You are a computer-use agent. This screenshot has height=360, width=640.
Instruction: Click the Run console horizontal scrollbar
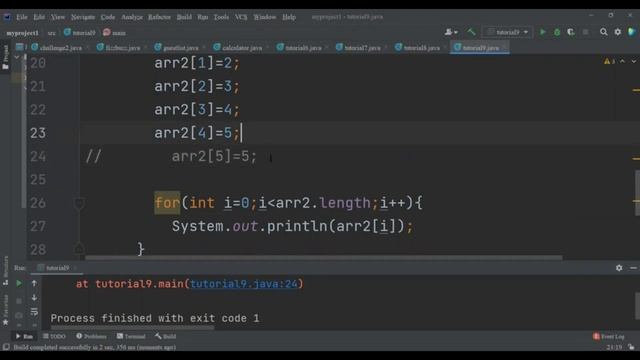click(132, 327)
